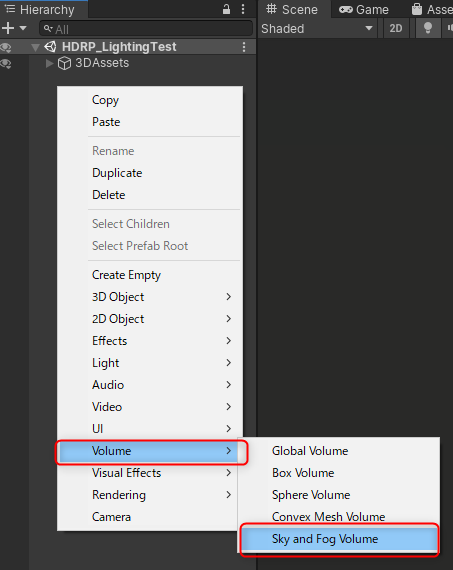
Task: Open the Shaded draw mode dropdown
Action: coord(317,28)
